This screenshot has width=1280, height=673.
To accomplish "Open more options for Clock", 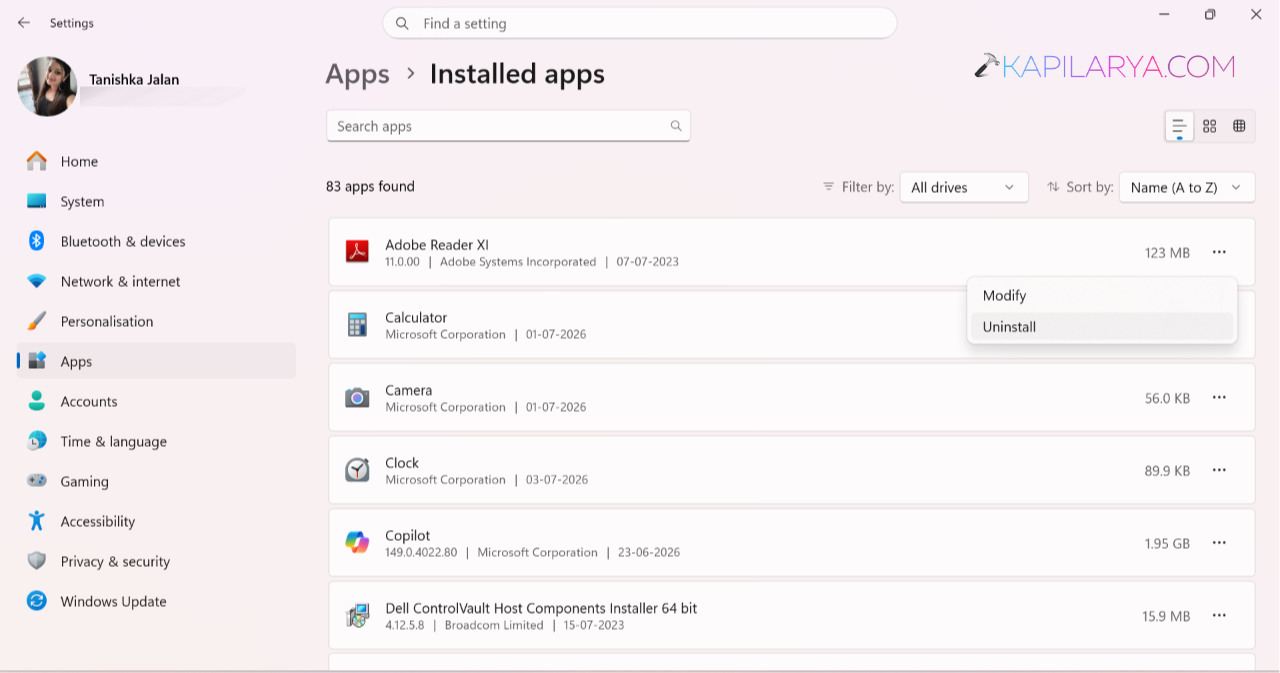I will point(1219,470).
